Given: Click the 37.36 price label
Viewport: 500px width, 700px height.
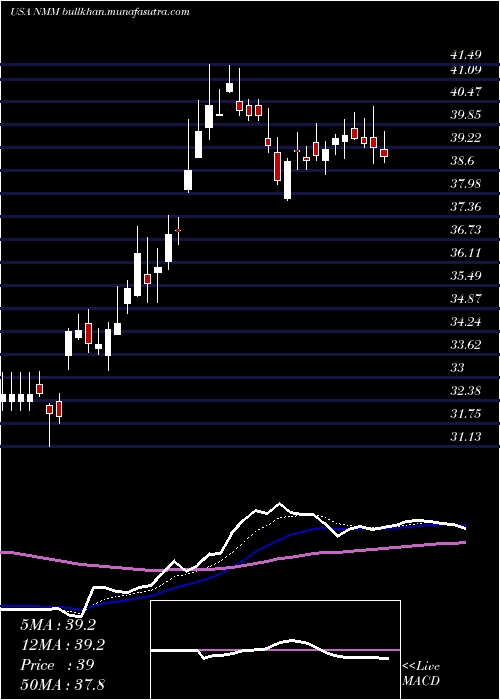Looking at the screenshot, I should pos(466,207).
